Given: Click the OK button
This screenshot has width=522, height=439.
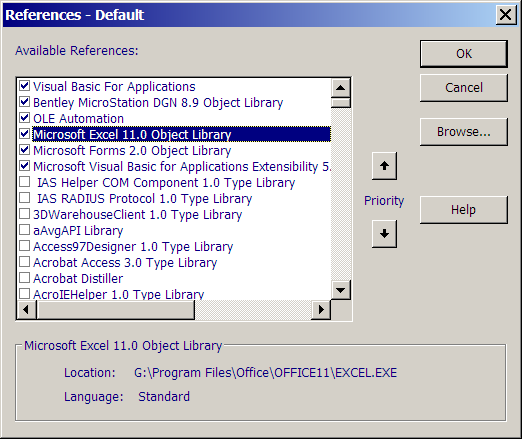Looking at the screenshot, I should click(x=464, y=54).
